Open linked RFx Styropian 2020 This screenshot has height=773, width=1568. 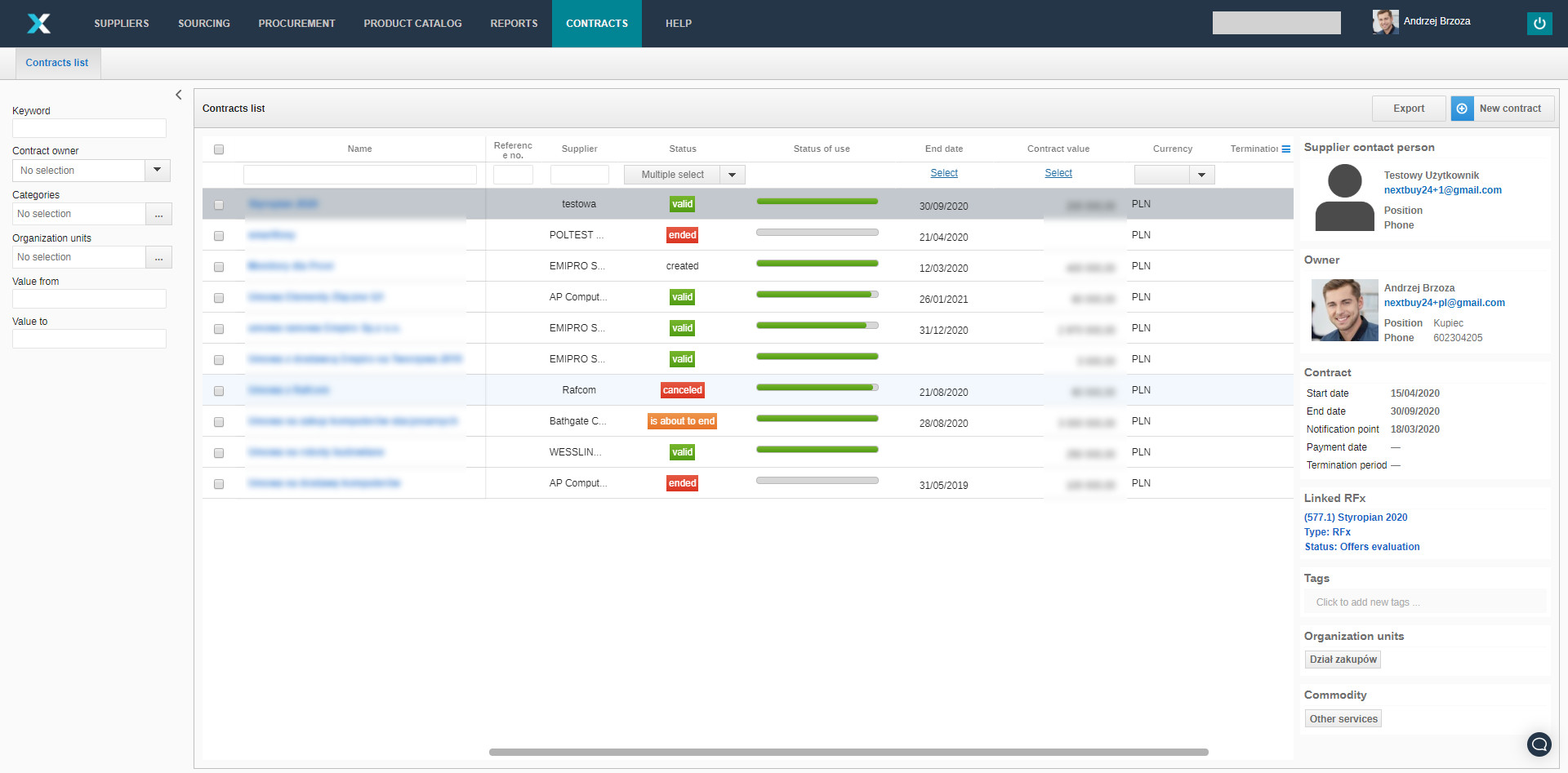pyautogui.click(x=1356, y=518)
